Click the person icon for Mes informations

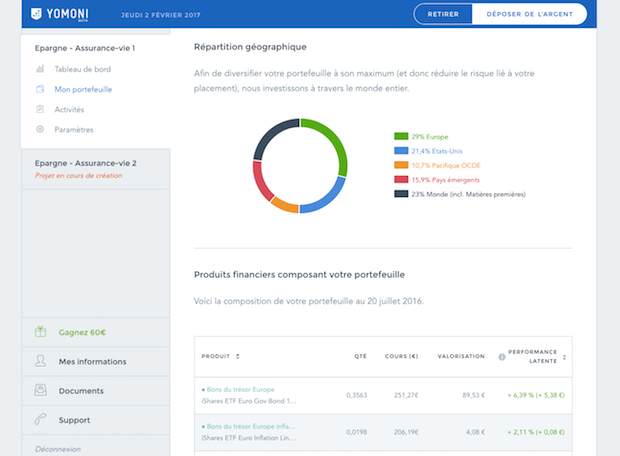pos(40,361)
